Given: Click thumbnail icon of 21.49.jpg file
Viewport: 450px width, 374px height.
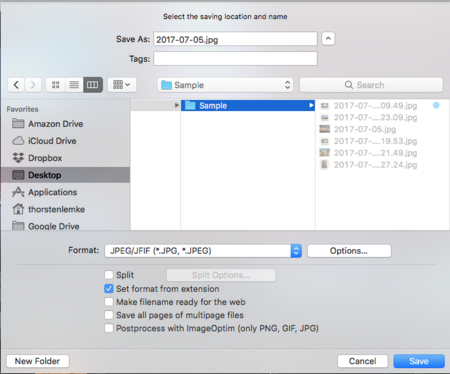Looking at the screenshot, I should click(x=324, y=153).
